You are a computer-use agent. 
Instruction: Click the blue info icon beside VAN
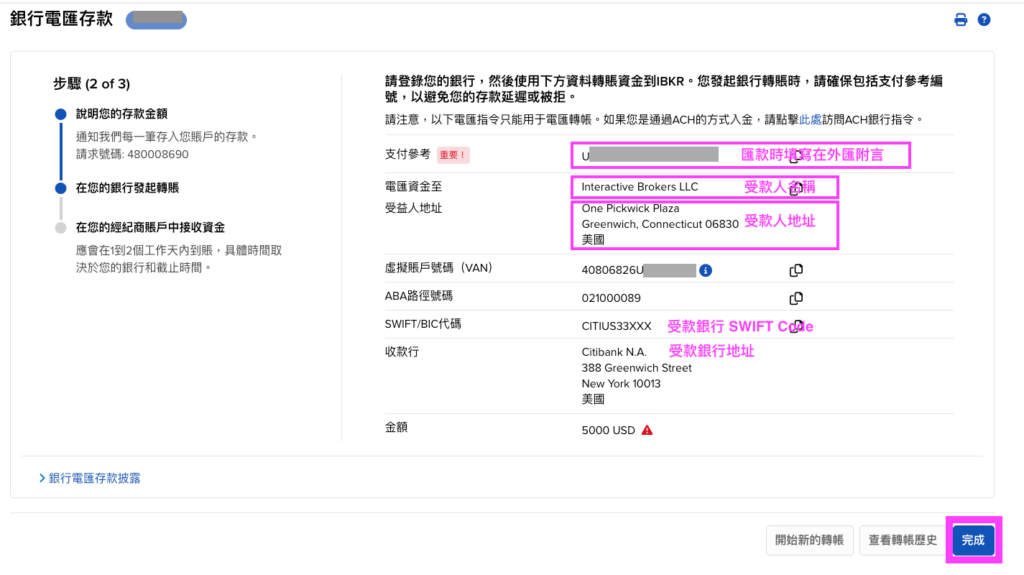[x=706, y=270]
